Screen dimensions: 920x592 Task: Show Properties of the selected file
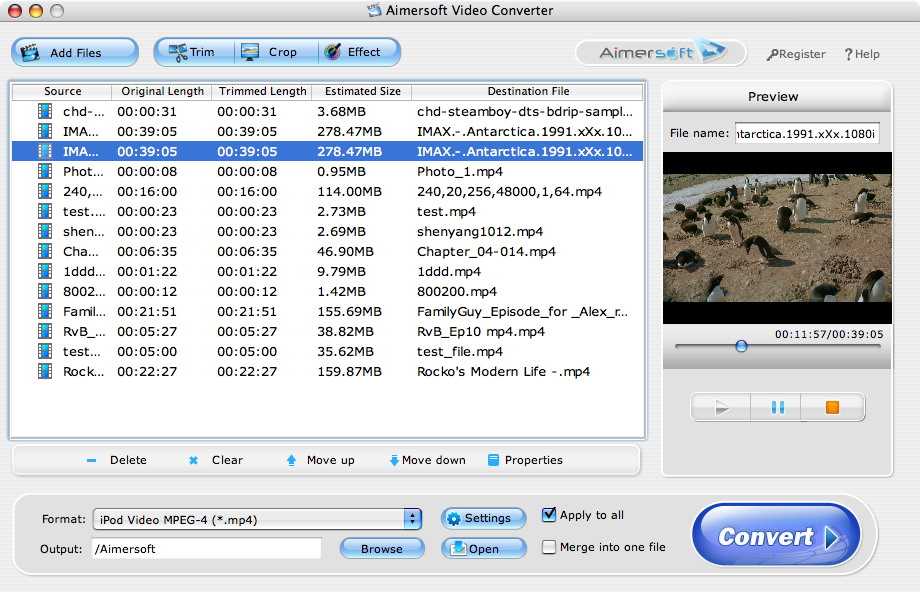[x=525, y=460]
